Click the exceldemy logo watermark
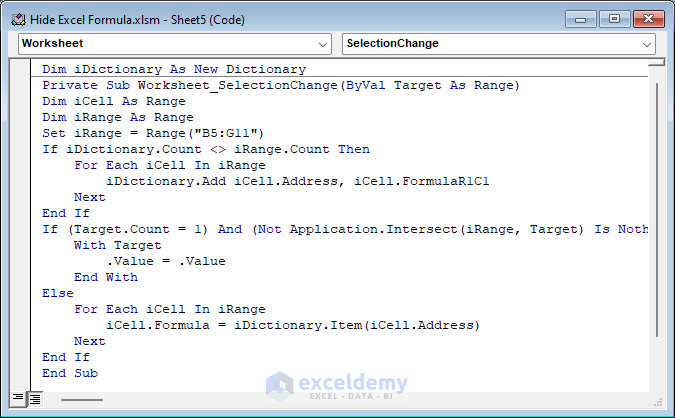Viewport: 675px width, 418px height. [337, 385]
